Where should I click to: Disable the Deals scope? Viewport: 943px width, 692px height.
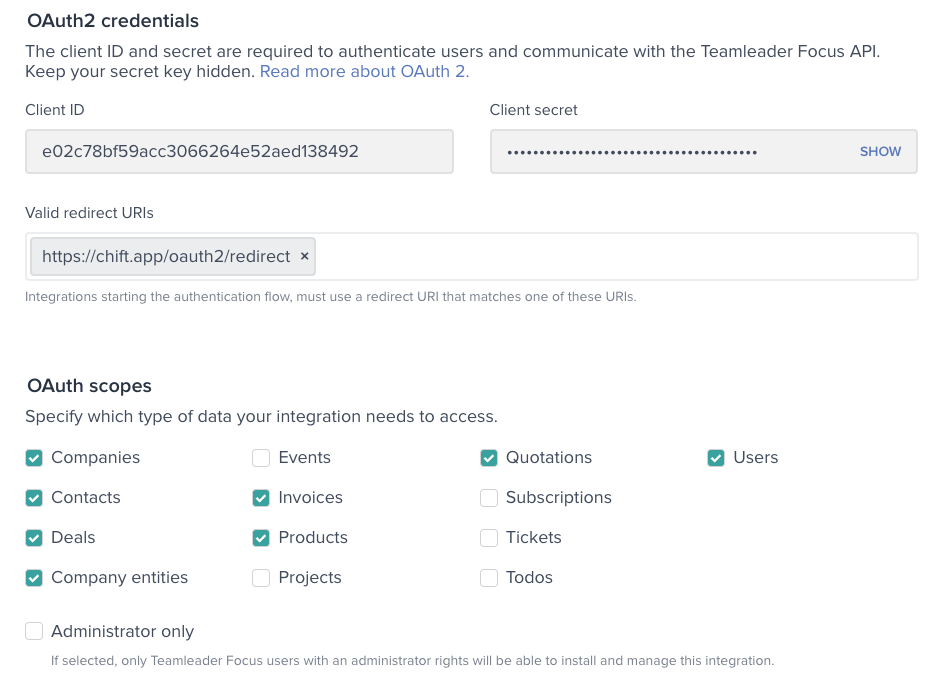coord(34,538)
